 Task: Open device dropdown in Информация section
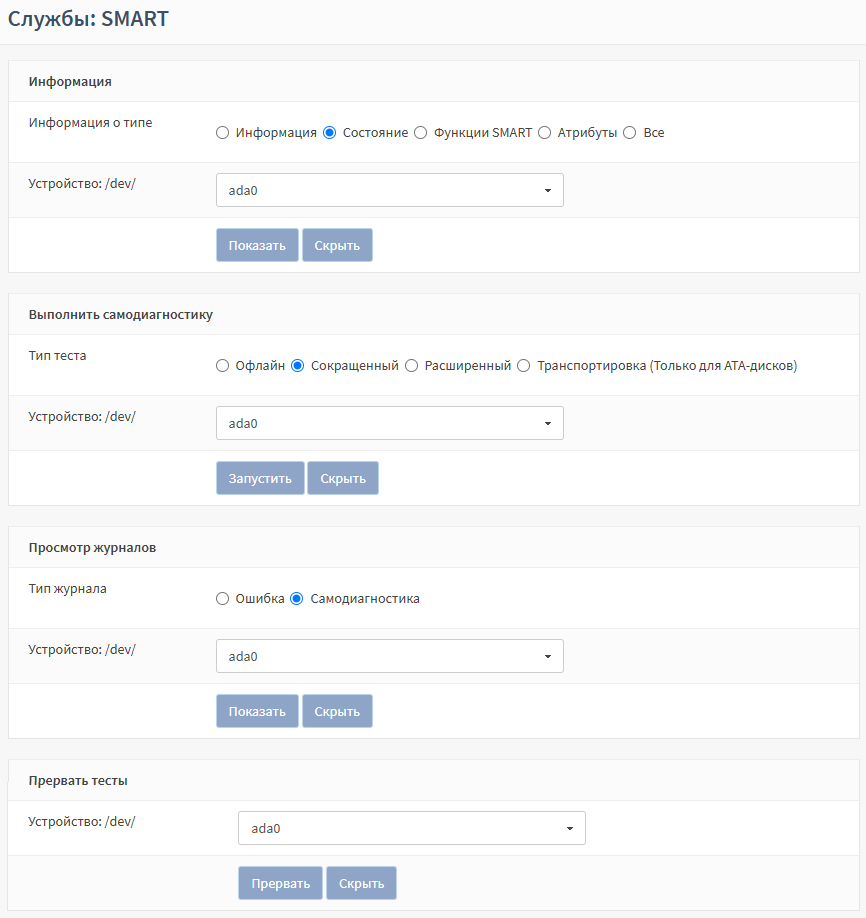pyautogui.click(x=389, y=190)
